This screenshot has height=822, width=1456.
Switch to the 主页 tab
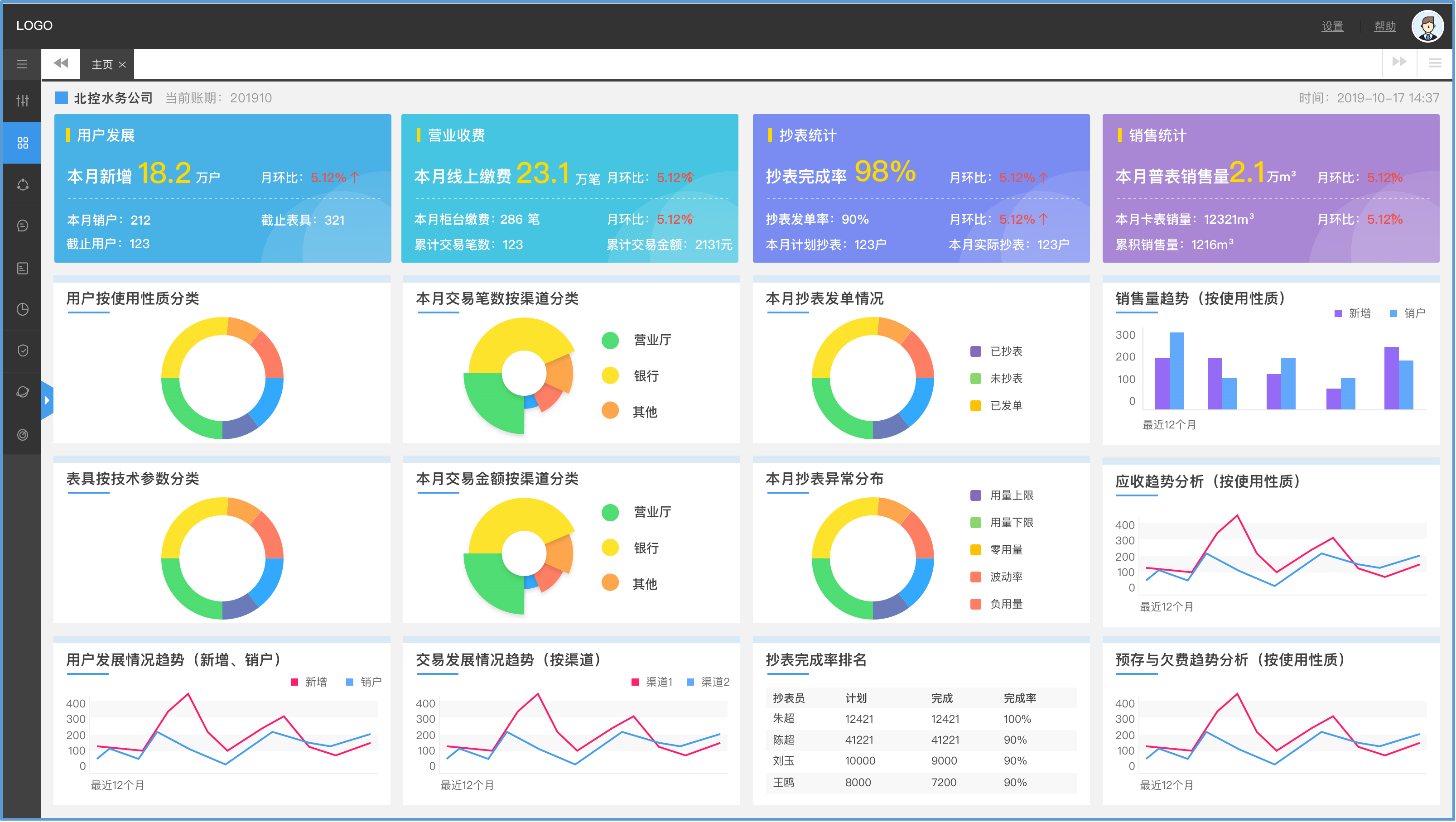point(102,64)
